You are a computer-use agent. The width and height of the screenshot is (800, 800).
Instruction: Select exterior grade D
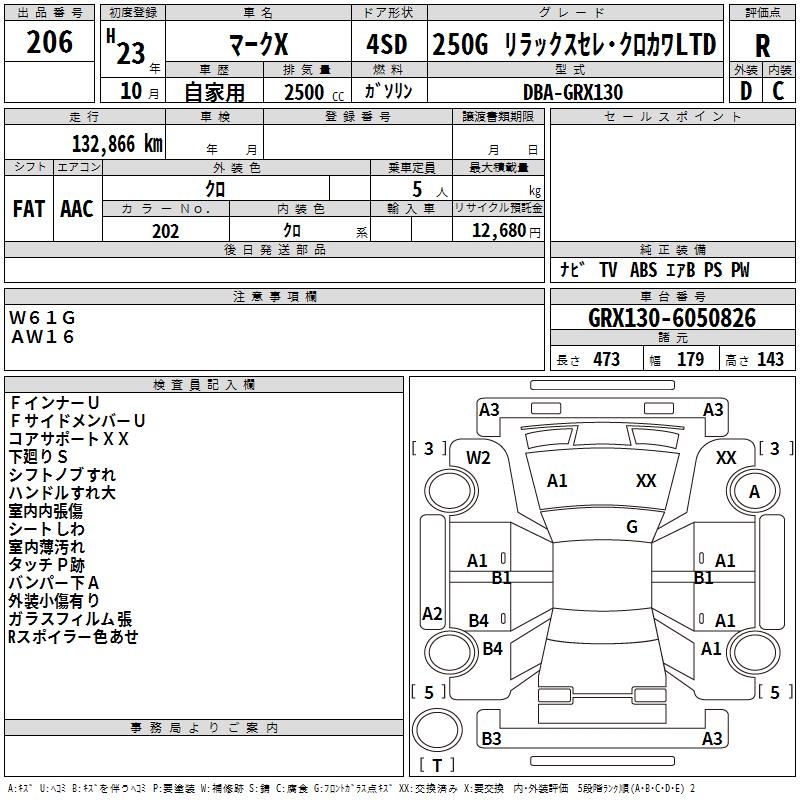click(x=745, y=91)
